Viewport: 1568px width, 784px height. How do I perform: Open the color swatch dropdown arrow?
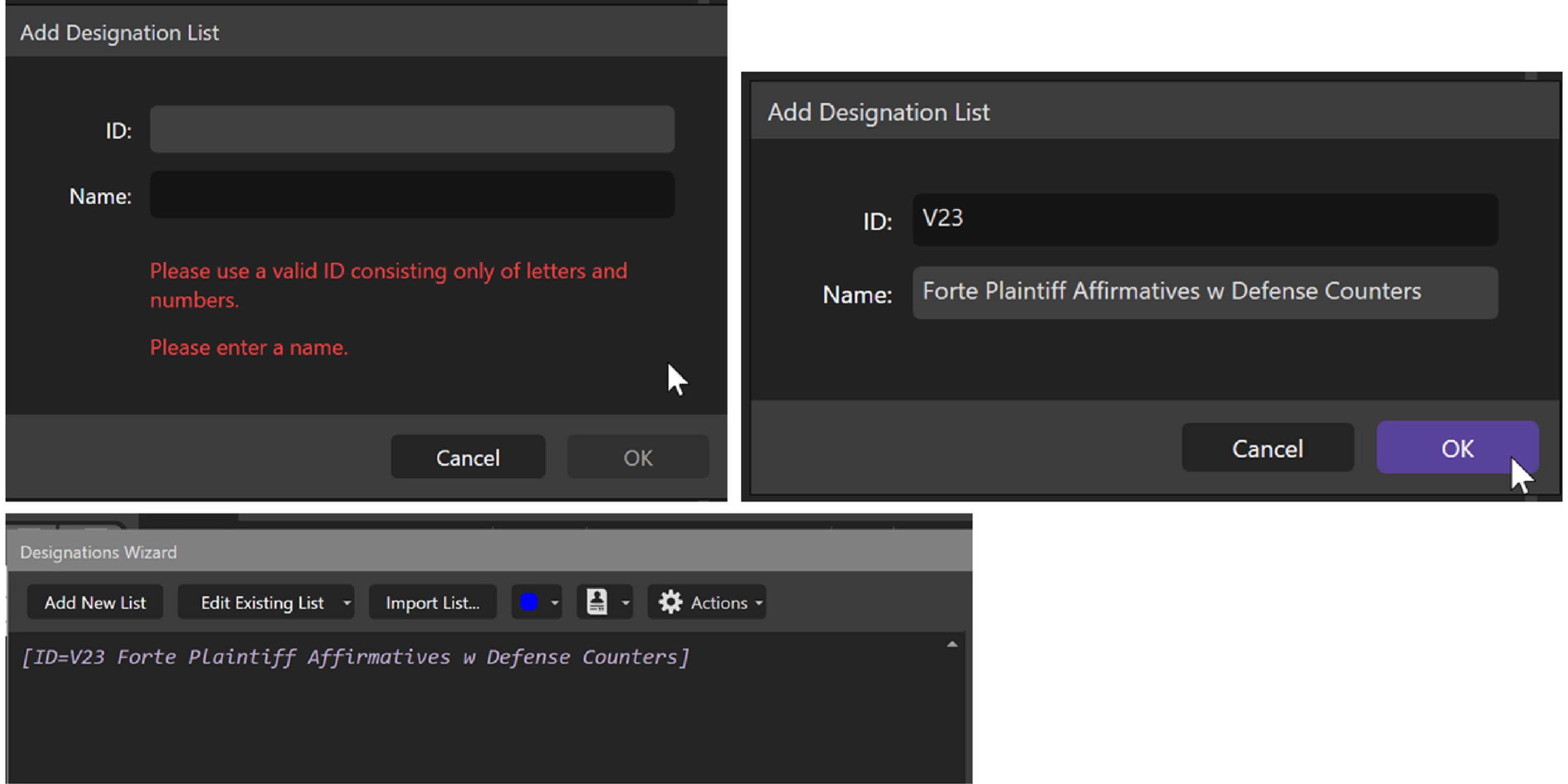[554, 603]
